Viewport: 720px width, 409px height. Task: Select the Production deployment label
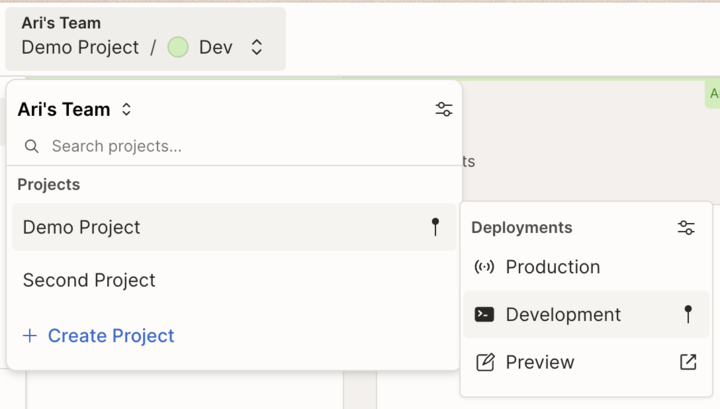tap(552, 267)
